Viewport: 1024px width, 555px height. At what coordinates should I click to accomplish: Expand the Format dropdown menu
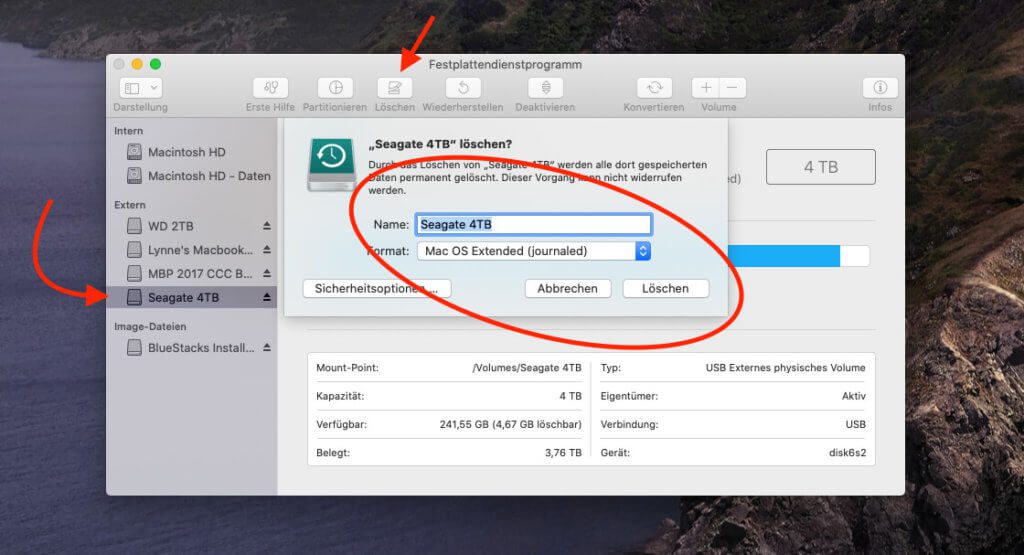click(643, 251)
